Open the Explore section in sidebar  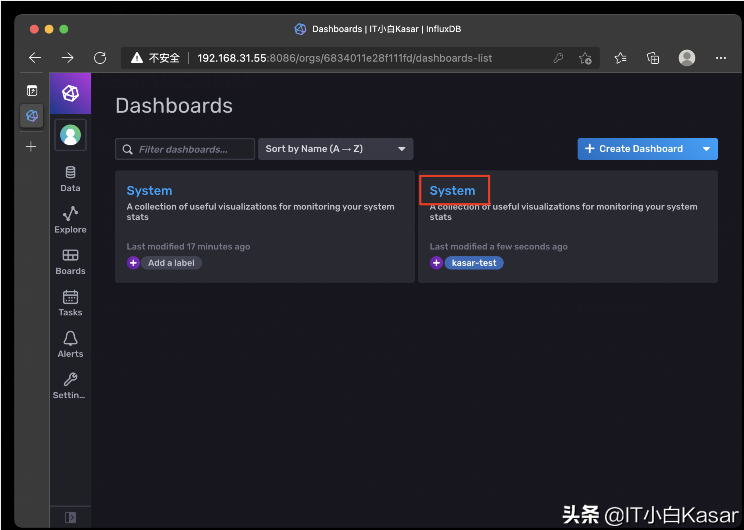(x=70, y=220)
